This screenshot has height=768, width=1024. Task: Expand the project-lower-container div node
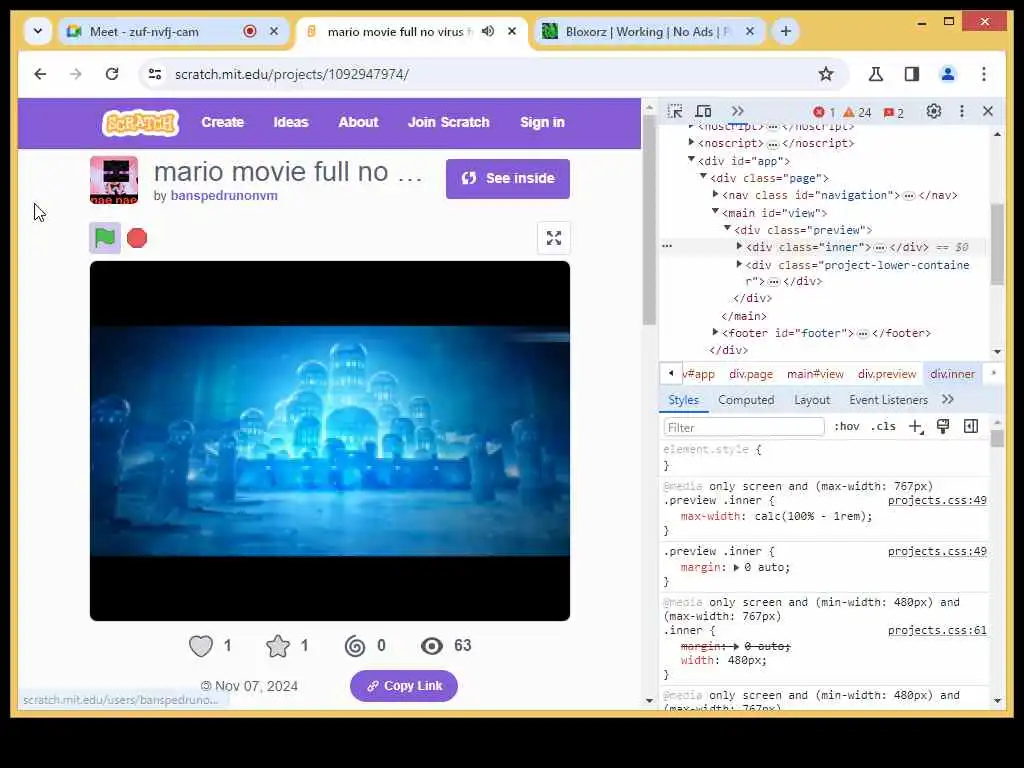(739, 264)
